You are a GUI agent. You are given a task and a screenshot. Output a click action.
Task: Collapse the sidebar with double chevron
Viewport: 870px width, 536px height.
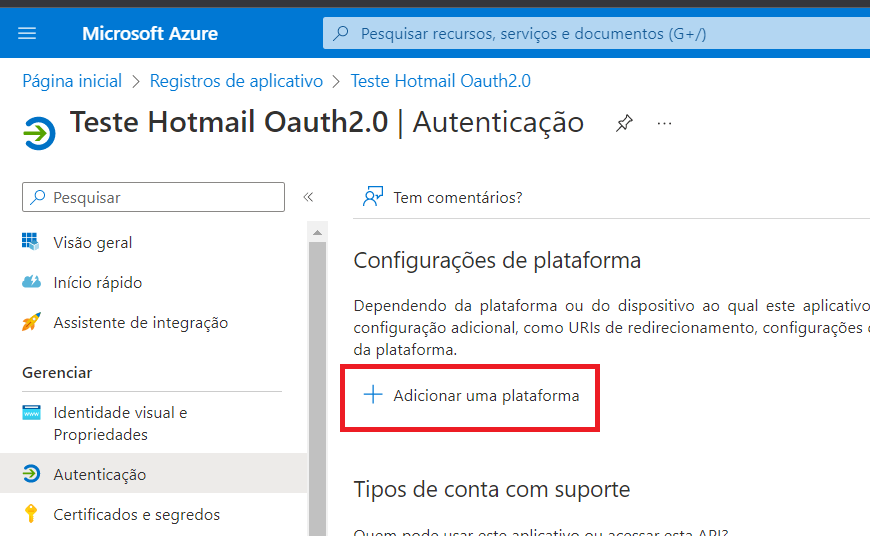point(309,198)
